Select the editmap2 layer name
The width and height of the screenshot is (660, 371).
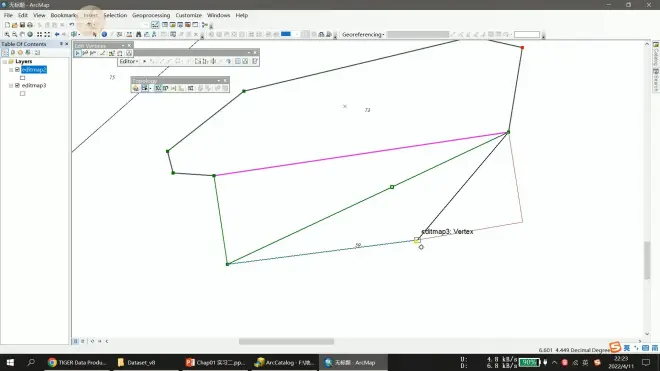point(34,69)
